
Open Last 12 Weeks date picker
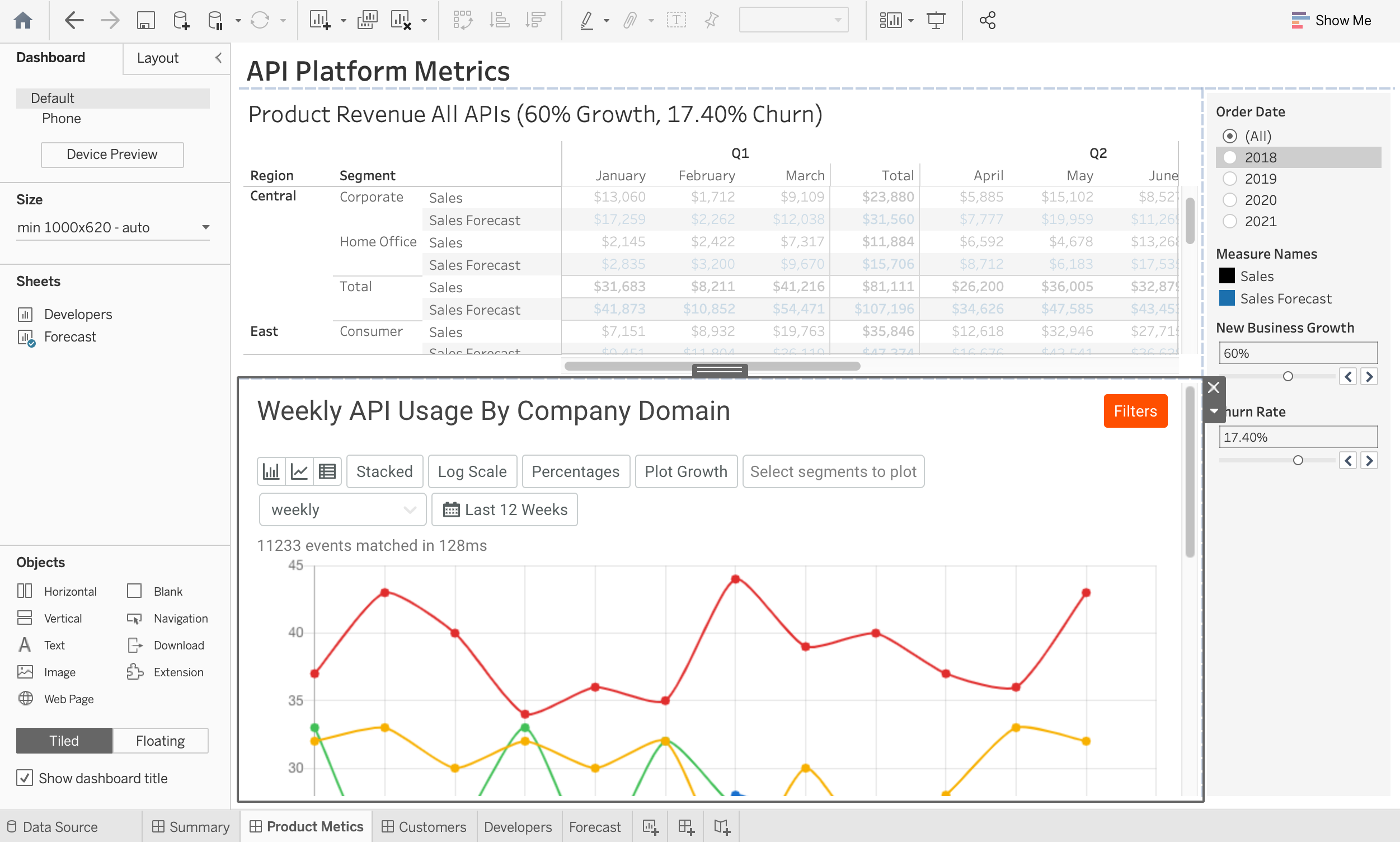pos(505,509)
